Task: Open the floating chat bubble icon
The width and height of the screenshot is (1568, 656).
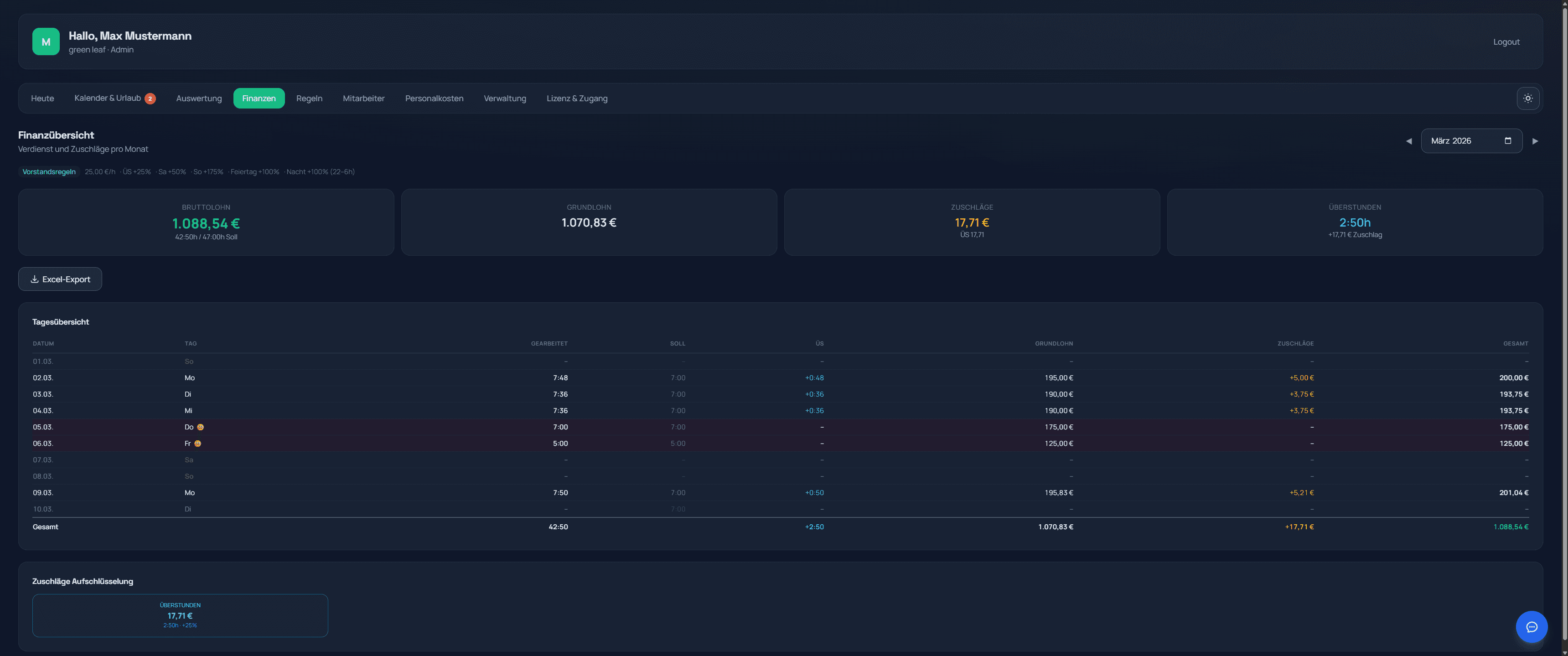Action: coord(1531,626)
